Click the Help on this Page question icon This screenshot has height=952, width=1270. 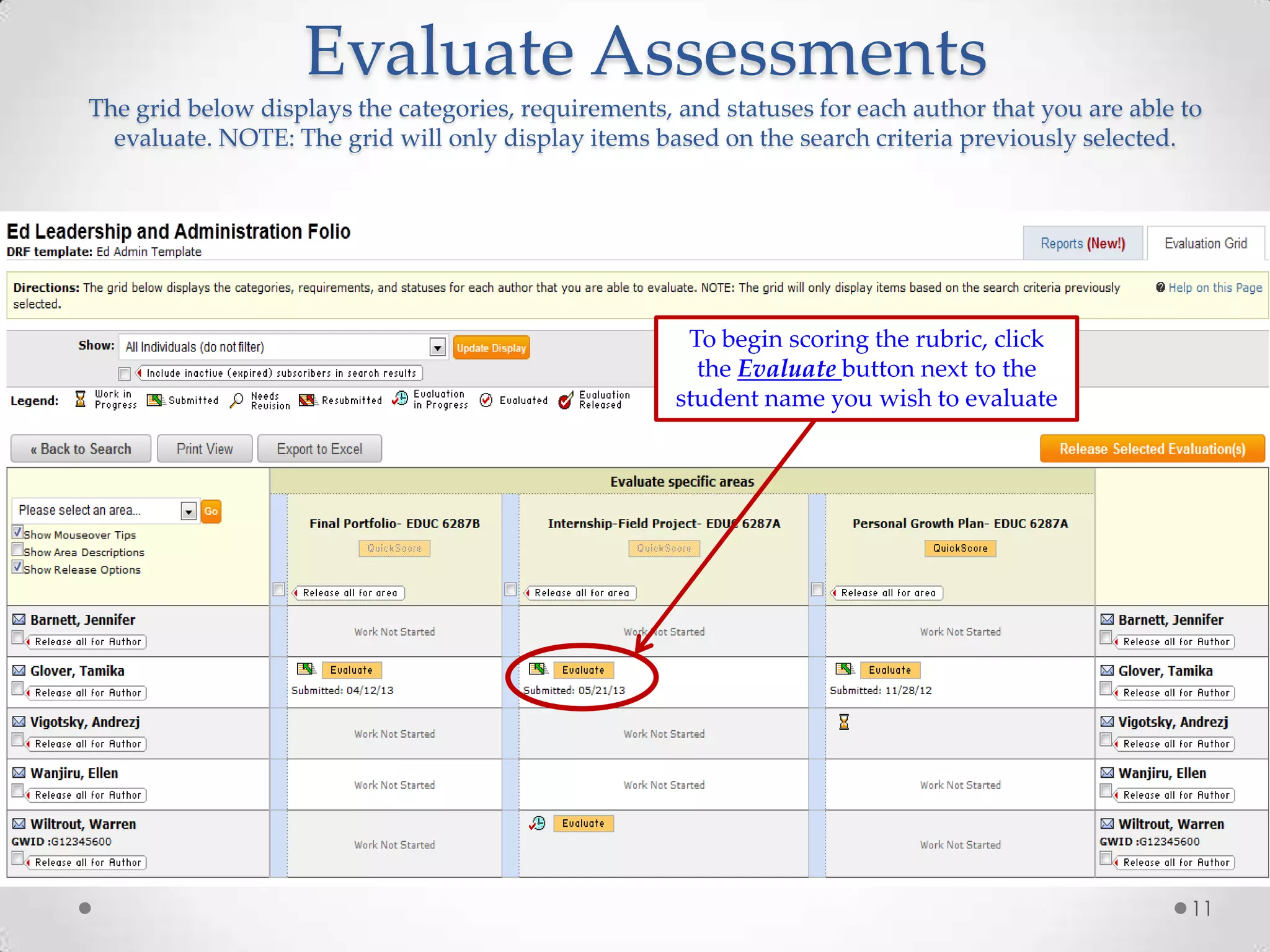pos(1161,287)
